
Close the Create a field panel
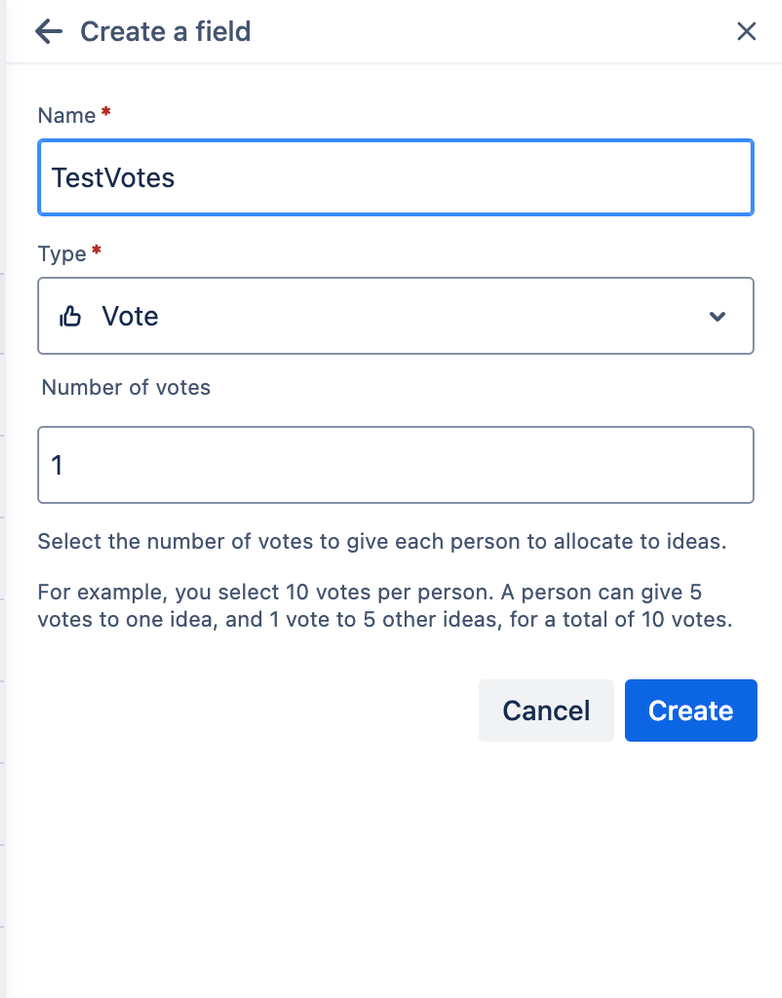pos(746,32)
